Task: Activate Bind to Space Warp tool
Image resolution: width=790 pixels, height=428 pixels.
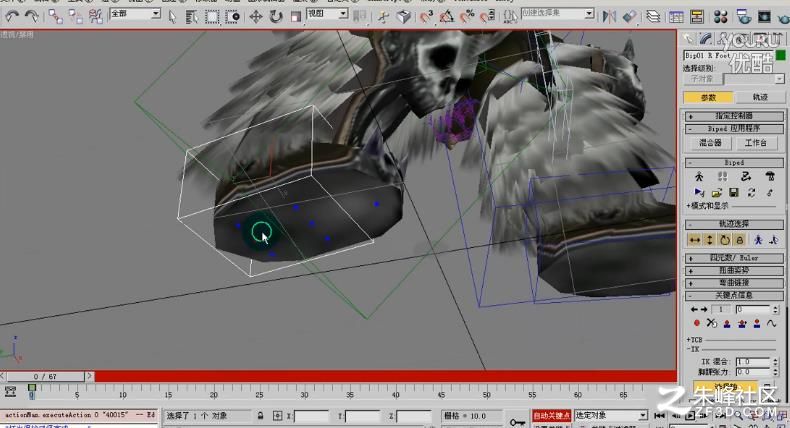Action: coord(96,17)
